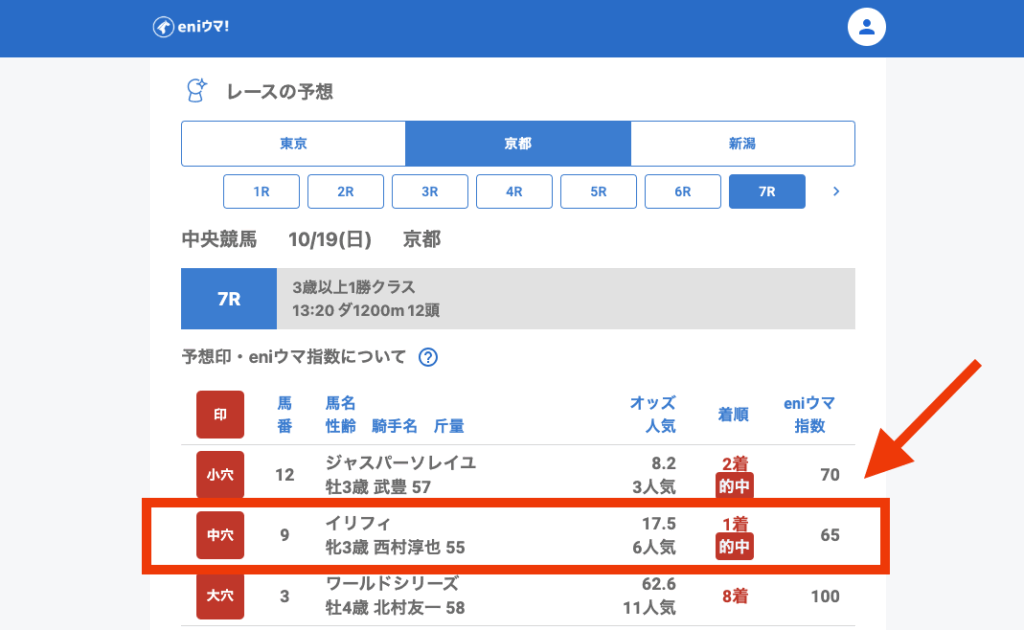
Task: Click the 中穴 prediction mark badge
Action: click(x=220, y=536)
